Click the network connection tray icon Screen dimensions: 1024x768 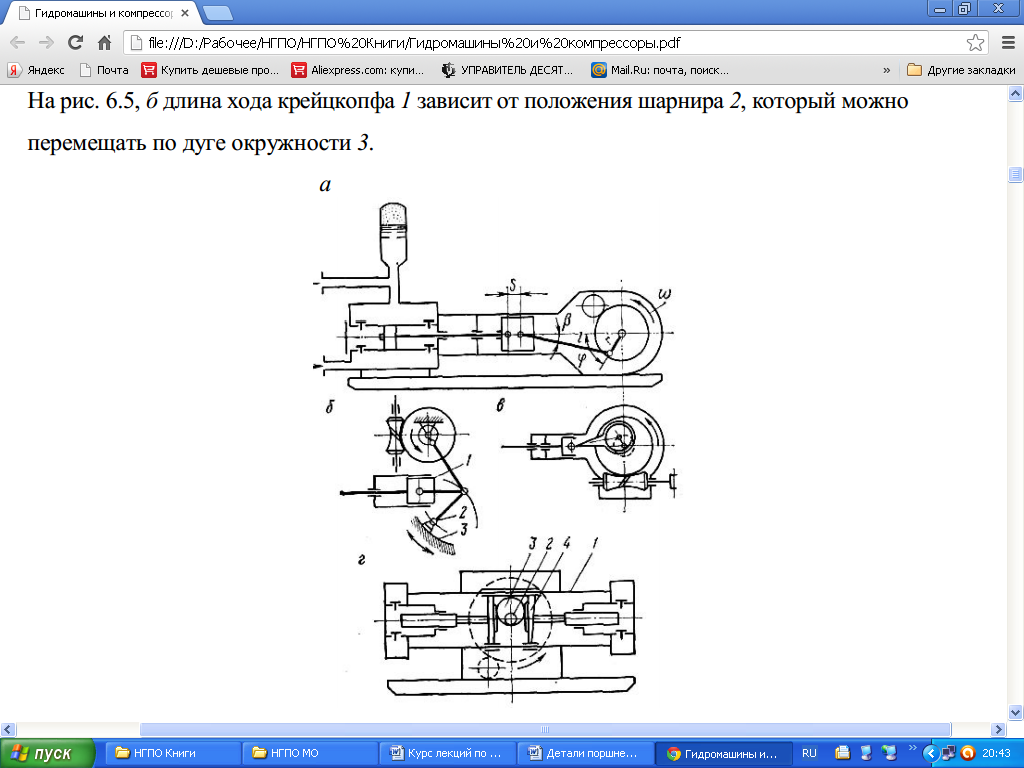pyautogui.click(x=949, y=753)
